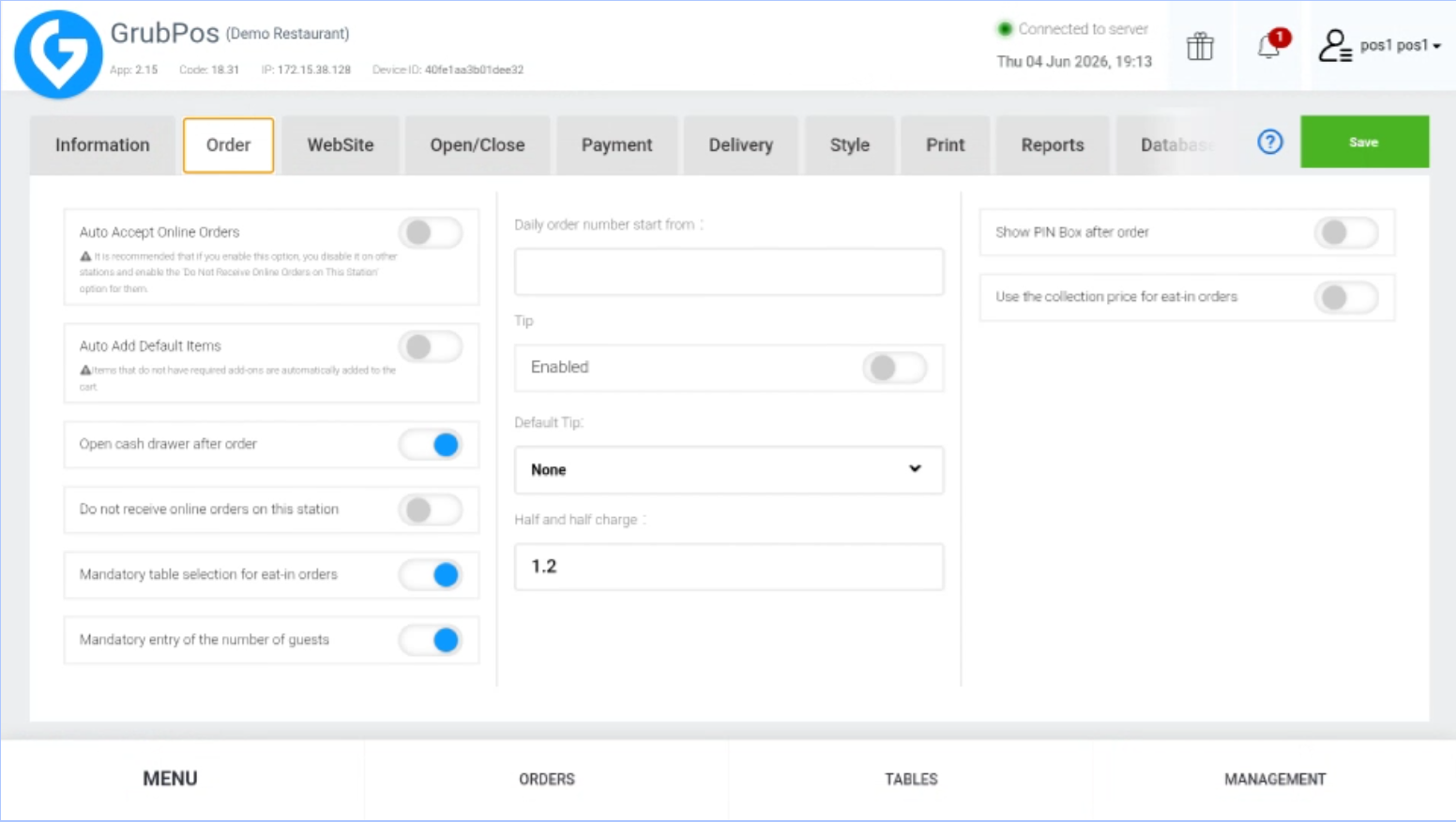Open the help question mark icon
Image resolution: width=1456 pixels, height=822 pixels.
(1270, 142)
